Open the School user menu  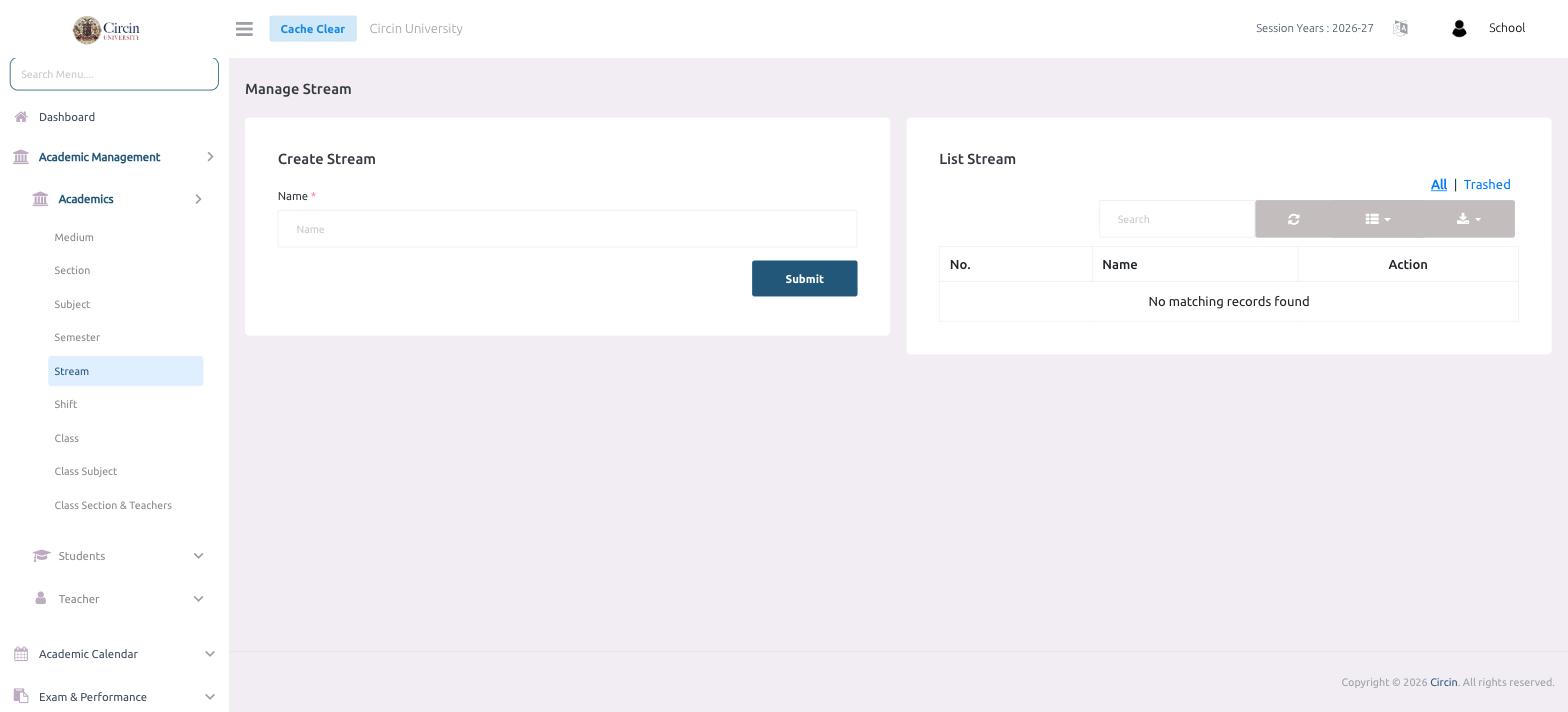1507,28
